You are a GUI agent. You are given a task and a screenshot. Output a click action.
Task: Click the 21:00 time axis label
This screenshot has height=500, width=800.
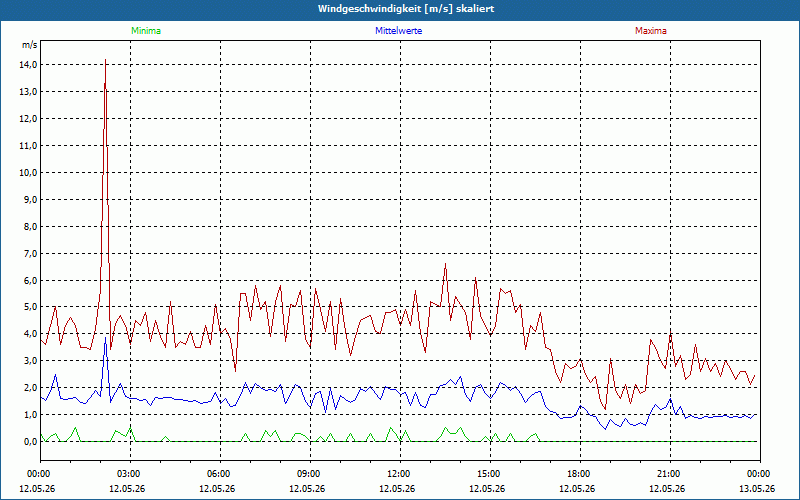(667, 474)
